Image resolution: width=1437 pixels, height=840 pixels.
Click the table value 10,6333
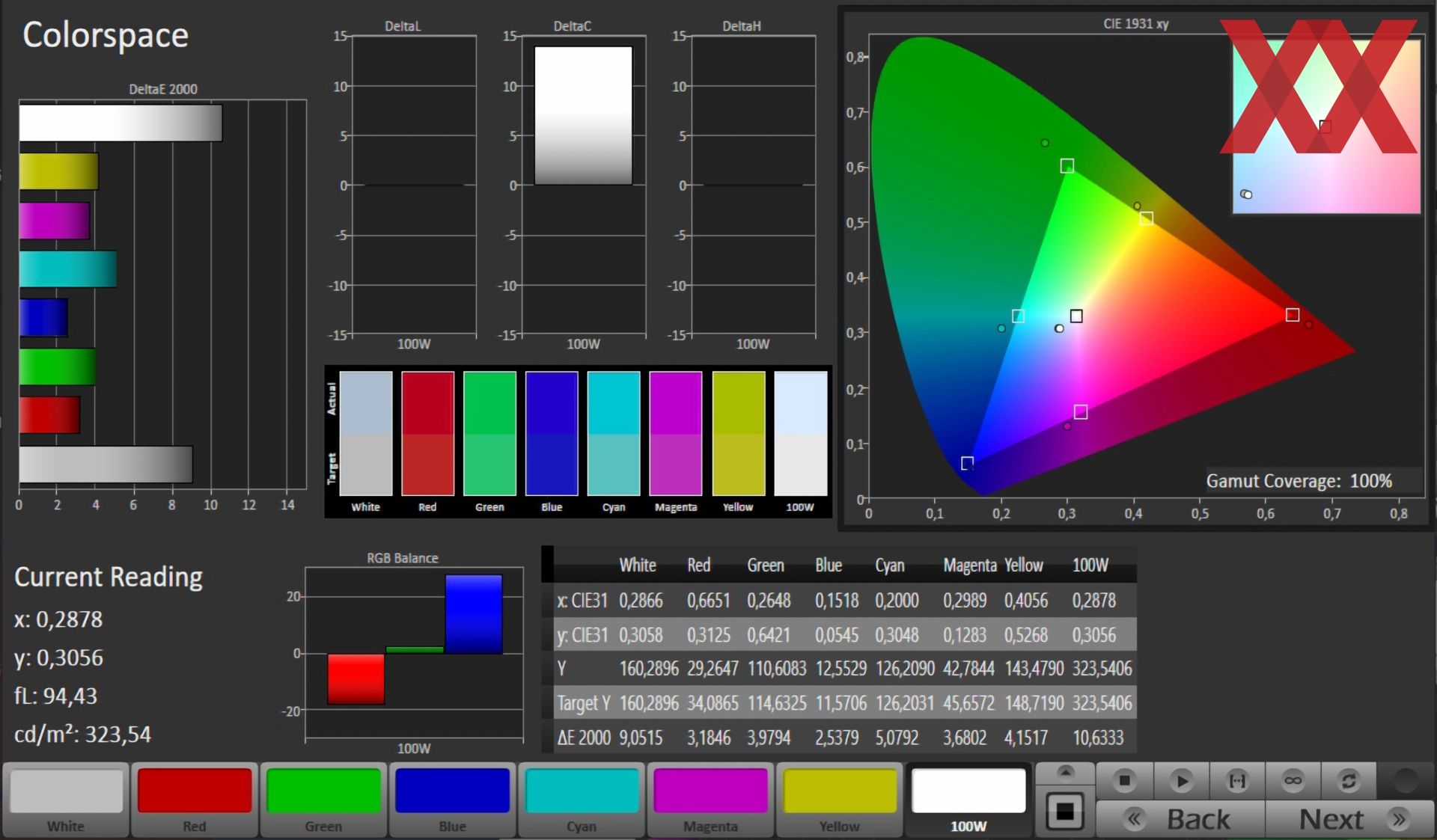[1098, 738]
